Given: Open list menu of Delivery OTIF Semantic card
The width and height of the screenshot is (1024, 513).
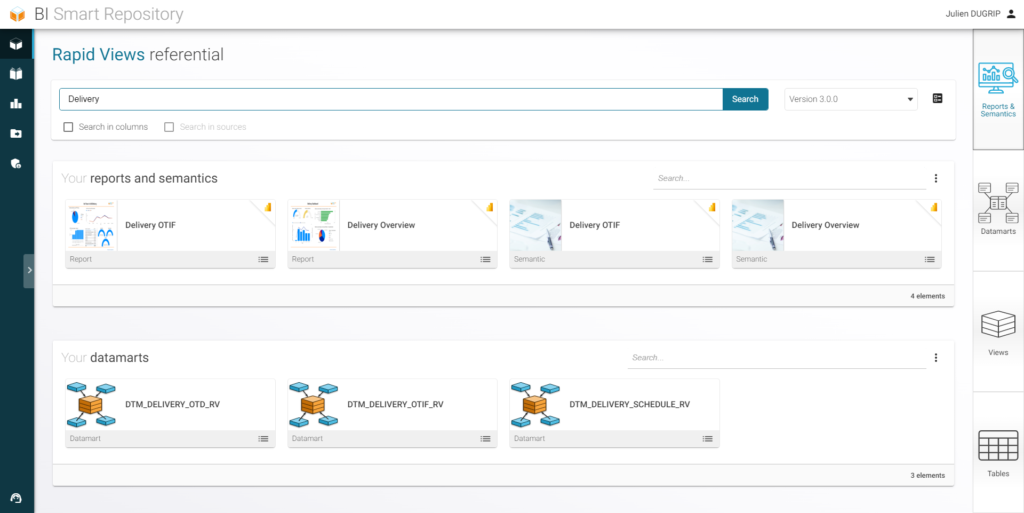Looking at the screenshot, I should 707,259.
